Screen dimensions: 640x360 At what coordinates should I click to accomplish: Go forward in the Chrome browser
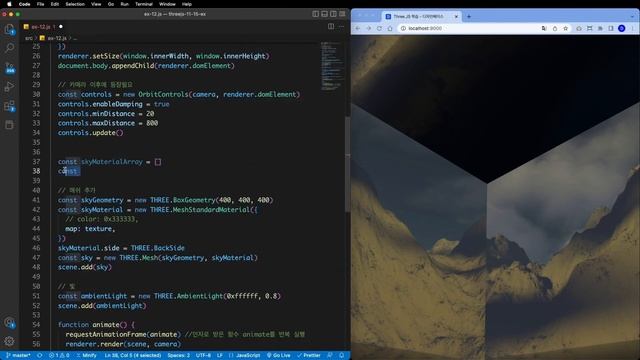tap(369, 28)
